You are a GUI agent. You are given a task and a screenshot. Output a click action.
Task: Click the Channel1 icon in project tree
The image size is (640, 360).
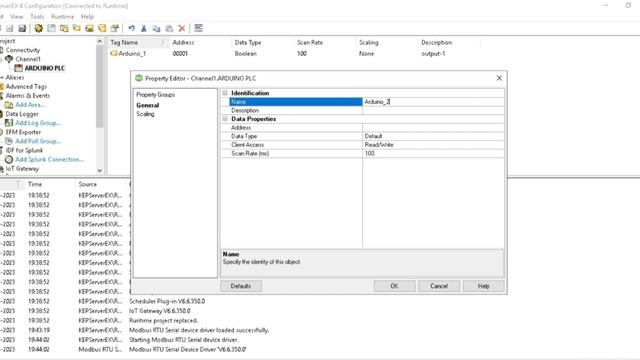(9, 59)
